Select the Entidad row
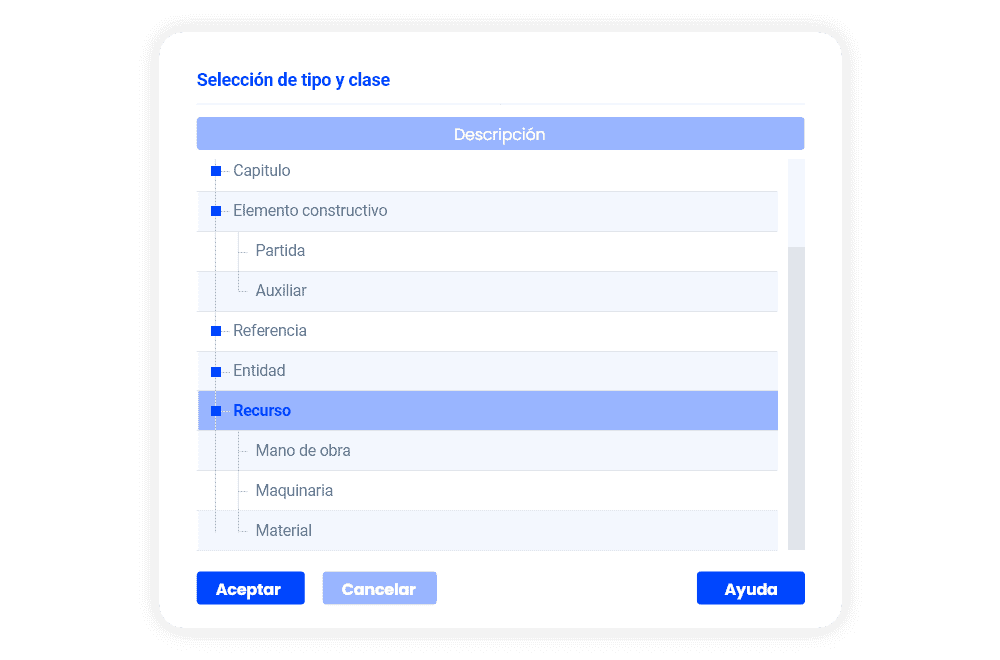 pyautogui.click(x=259, y=371)
